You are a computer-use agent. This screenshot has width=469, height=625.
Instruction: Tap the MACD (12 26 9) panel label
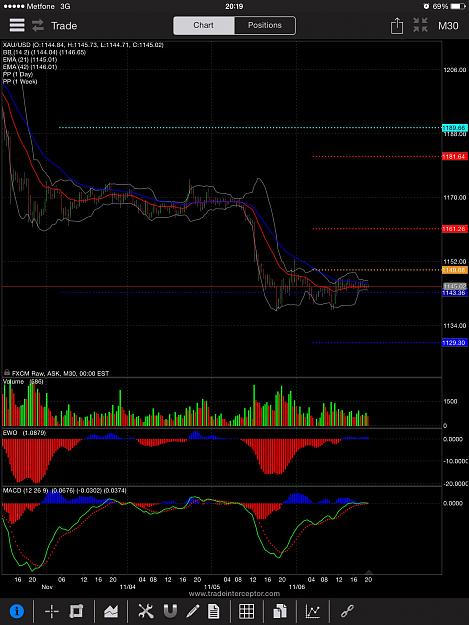coord(65,490)
